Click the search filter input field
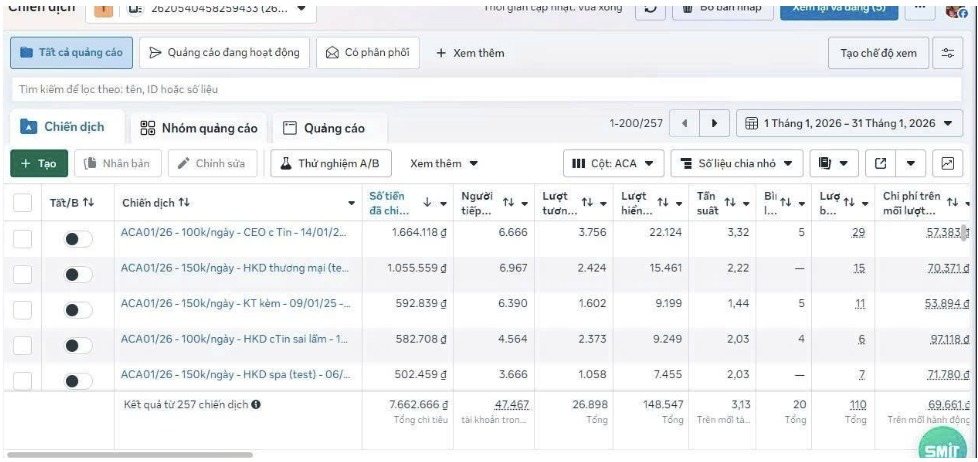Viewport: 978px width, 462px height. [x=487, y=89]
